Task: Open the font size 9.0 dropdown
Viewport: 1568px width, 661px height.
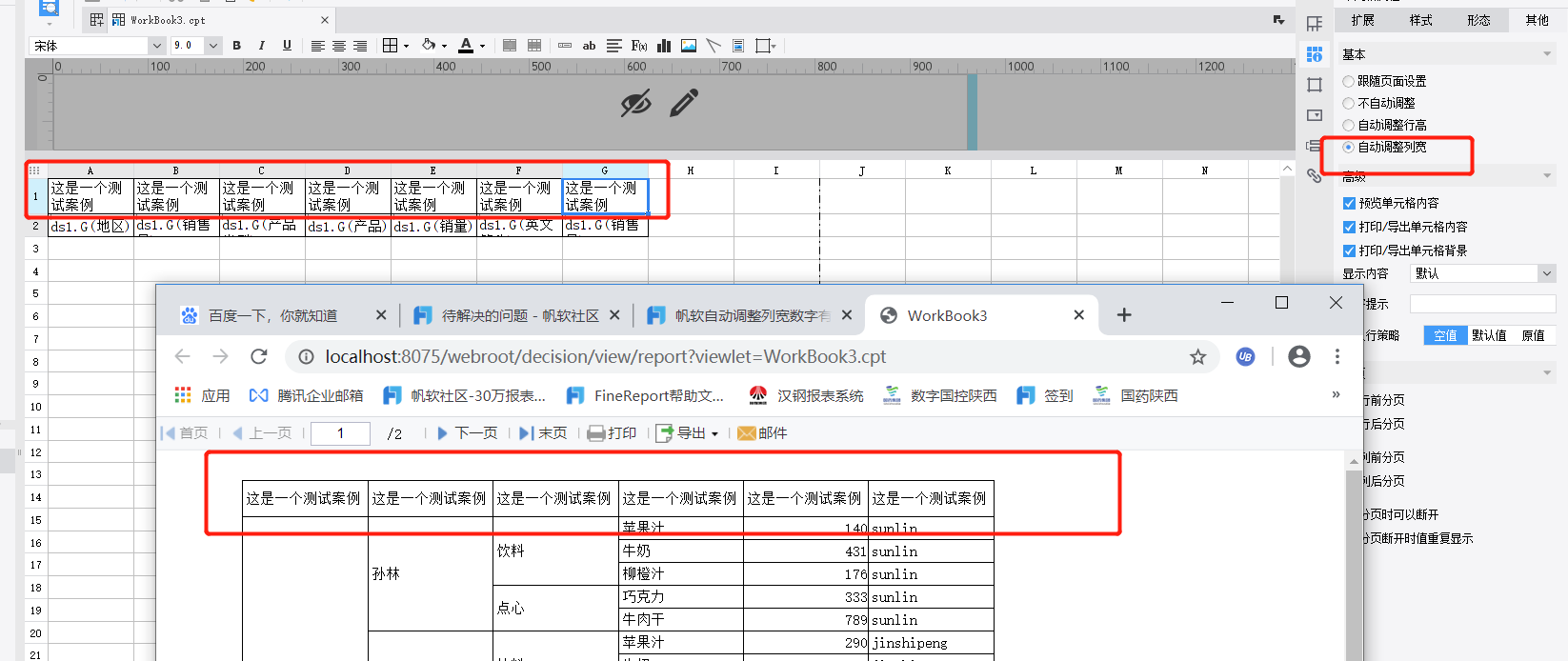Action: pos(213,46)
